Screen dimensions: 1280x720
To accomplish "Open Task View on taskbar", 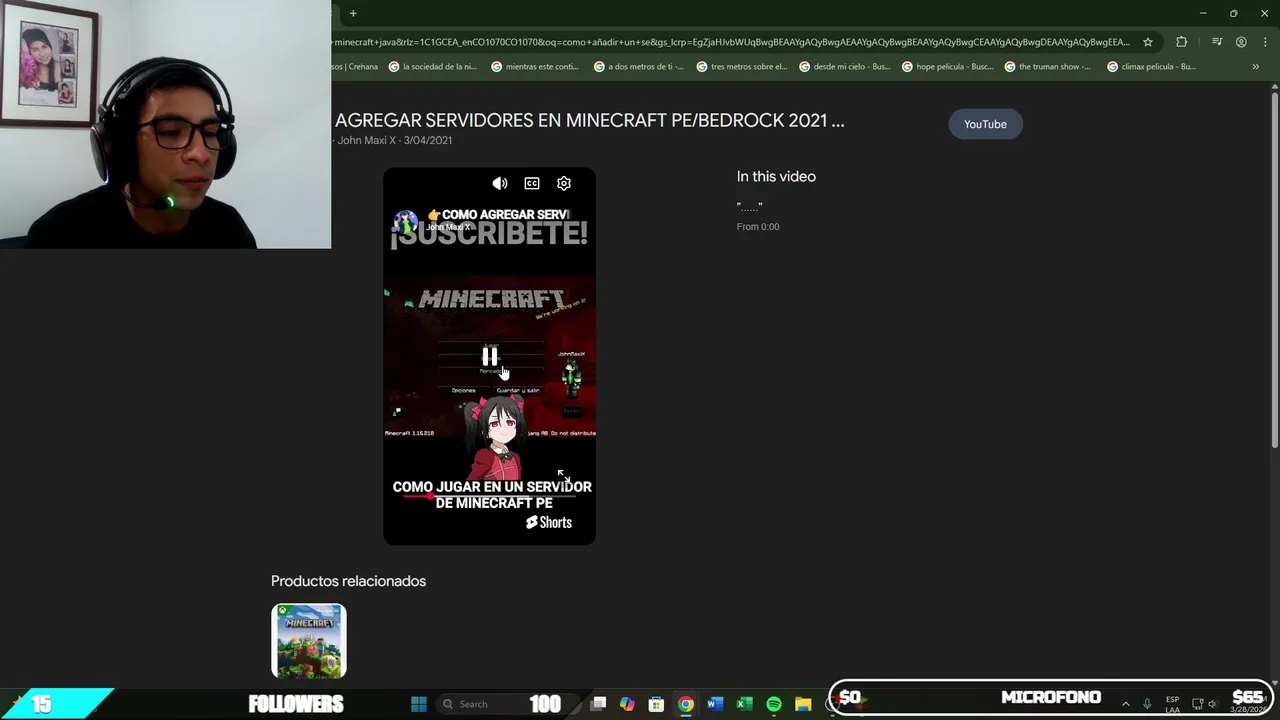I will [598, 704].
